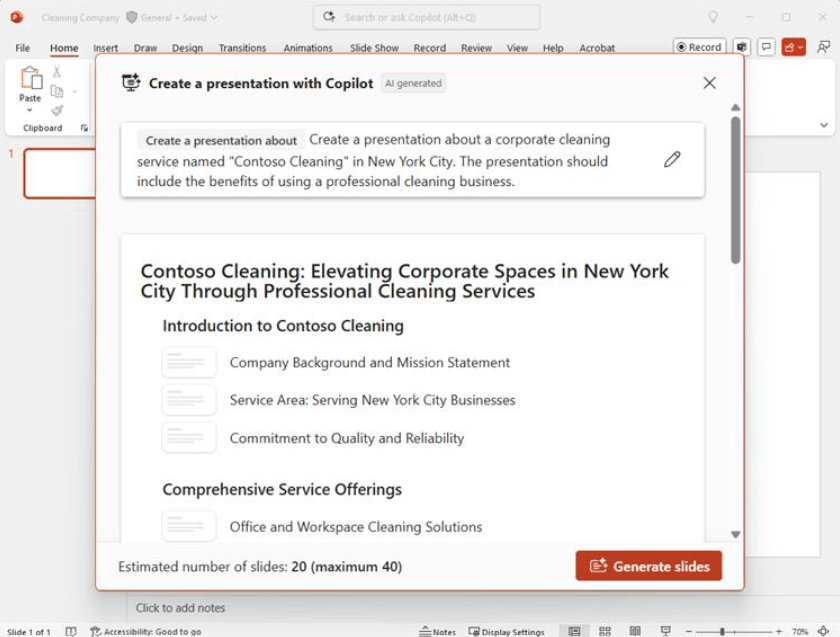This screenshot has height=637, width=840.
Task: Click the Paste clipboard icon
Action: [31, 78]
